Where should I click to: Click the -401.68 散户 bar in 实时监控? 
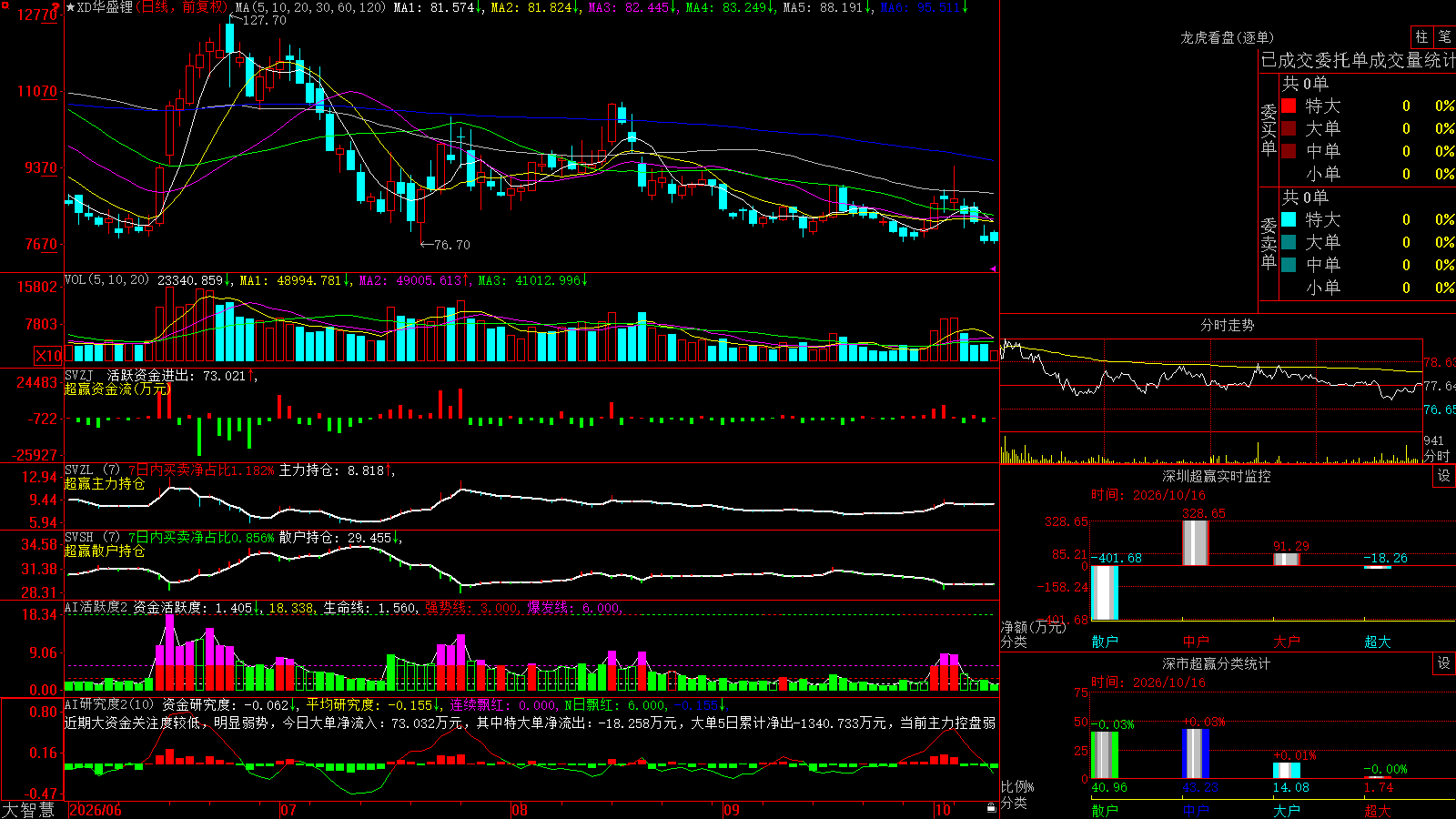pyautogui.click(x=1105, y=592)
